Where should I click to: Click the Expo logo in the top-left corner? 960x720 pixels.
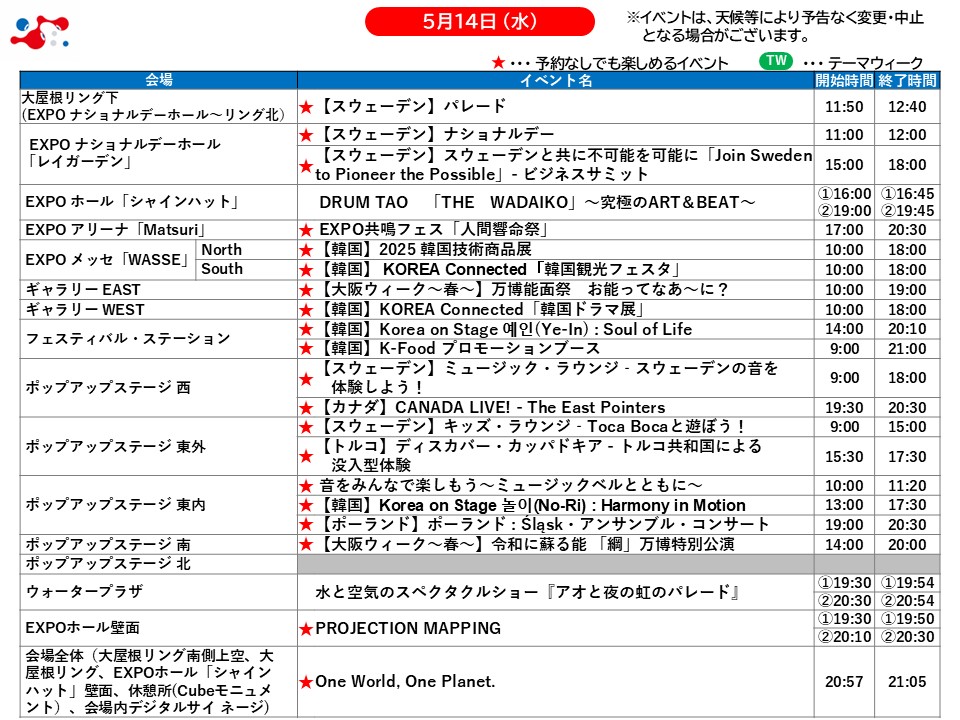point(38,32)
